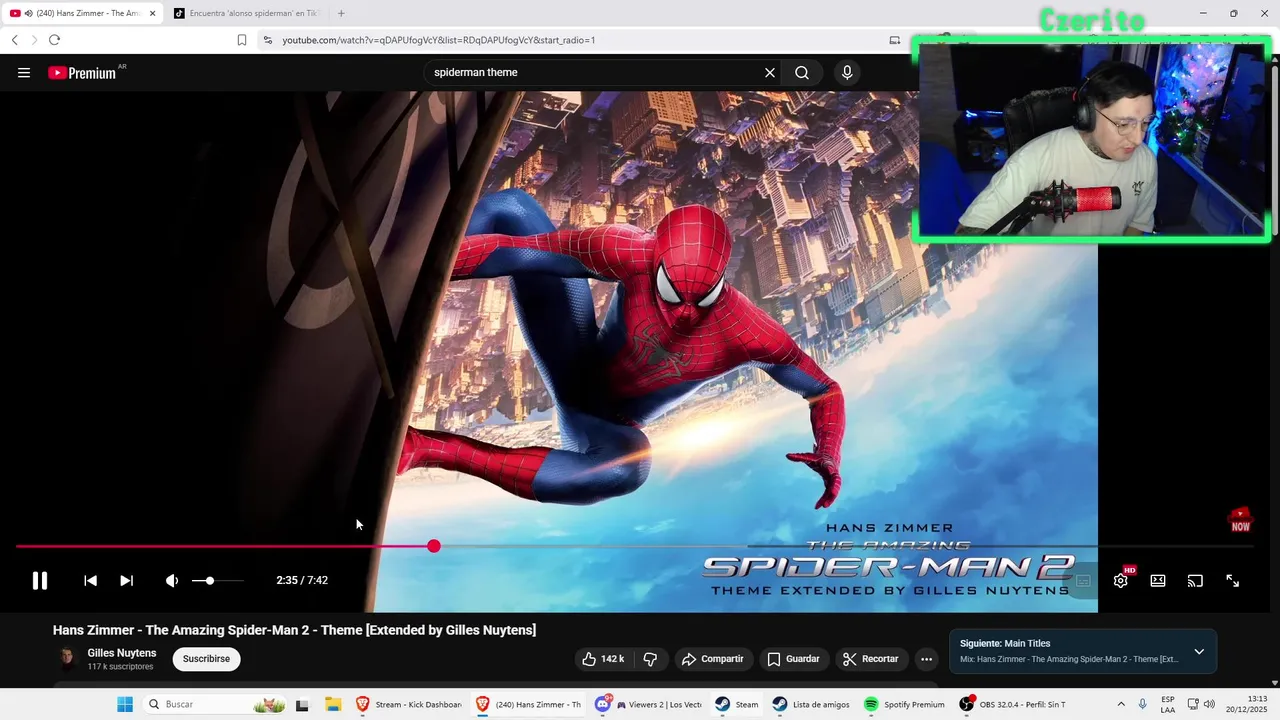
Task: Pause the video playback
Action: tap(40, 581)
